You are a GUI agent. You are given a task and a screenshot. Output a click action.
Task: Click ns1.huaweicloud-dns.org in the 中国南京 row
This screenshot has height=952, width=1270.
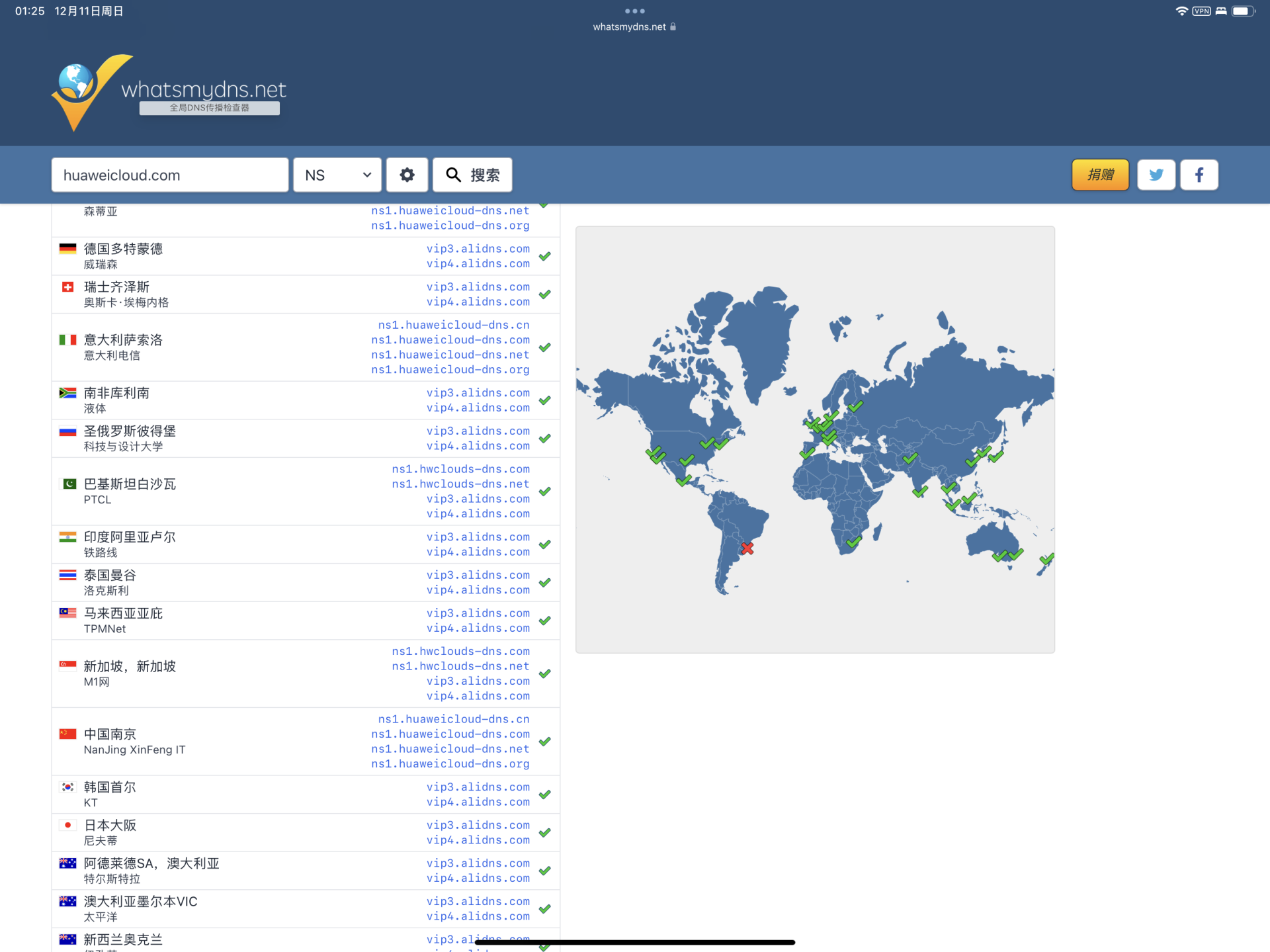pos(450,763)
